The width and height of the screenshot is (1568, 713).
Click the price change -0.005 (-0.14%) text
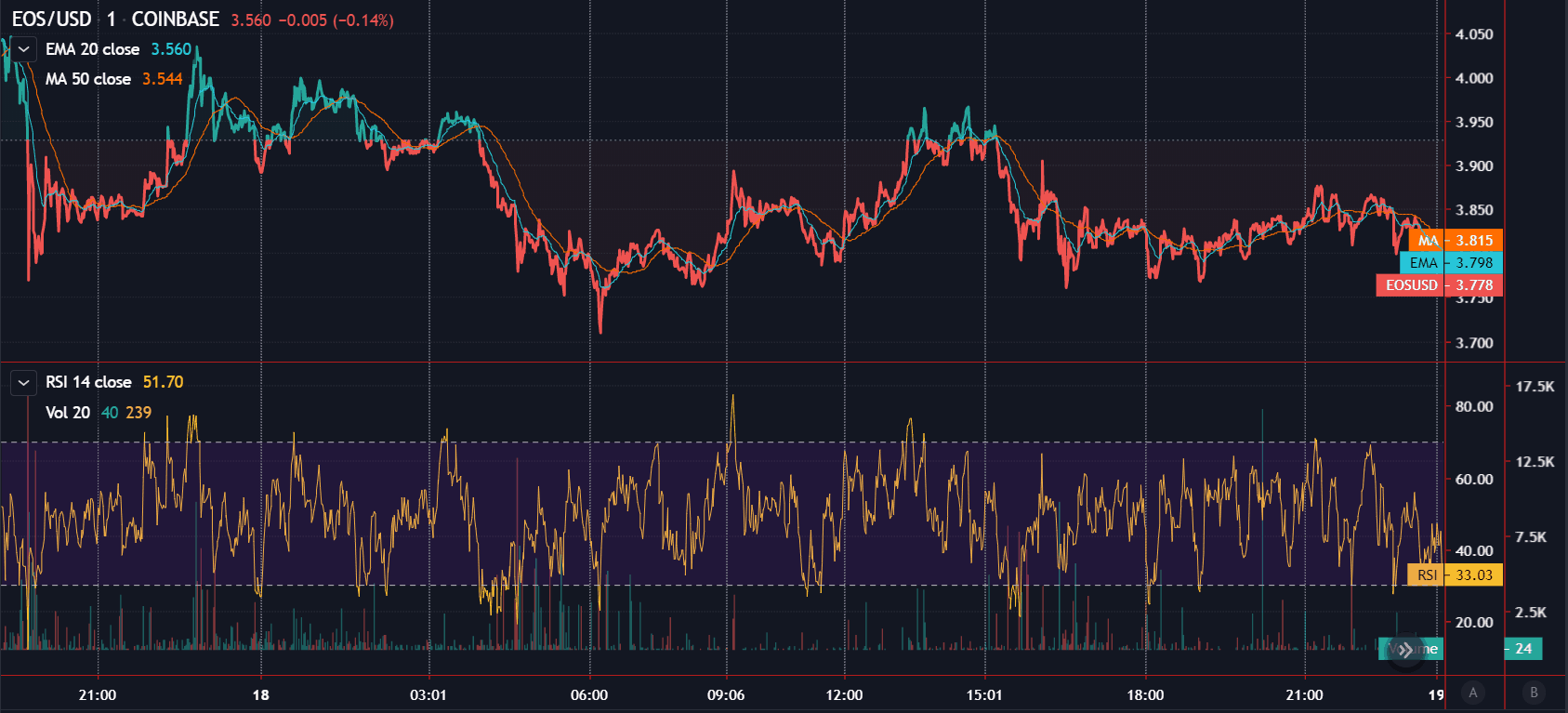336,20
